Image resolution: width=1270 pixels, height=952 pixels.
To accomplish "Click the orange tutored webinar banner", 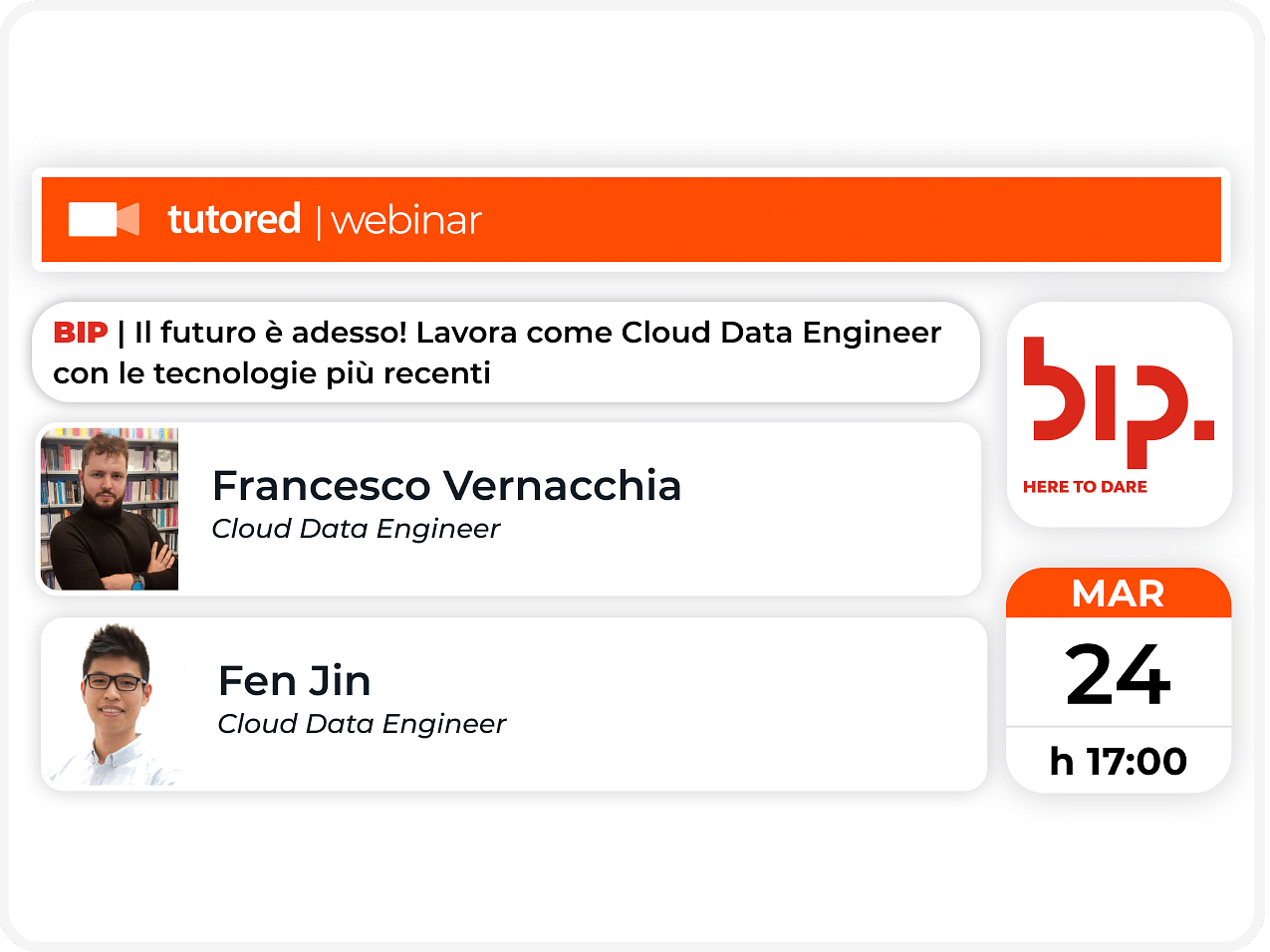I will [x=632, y=220].
